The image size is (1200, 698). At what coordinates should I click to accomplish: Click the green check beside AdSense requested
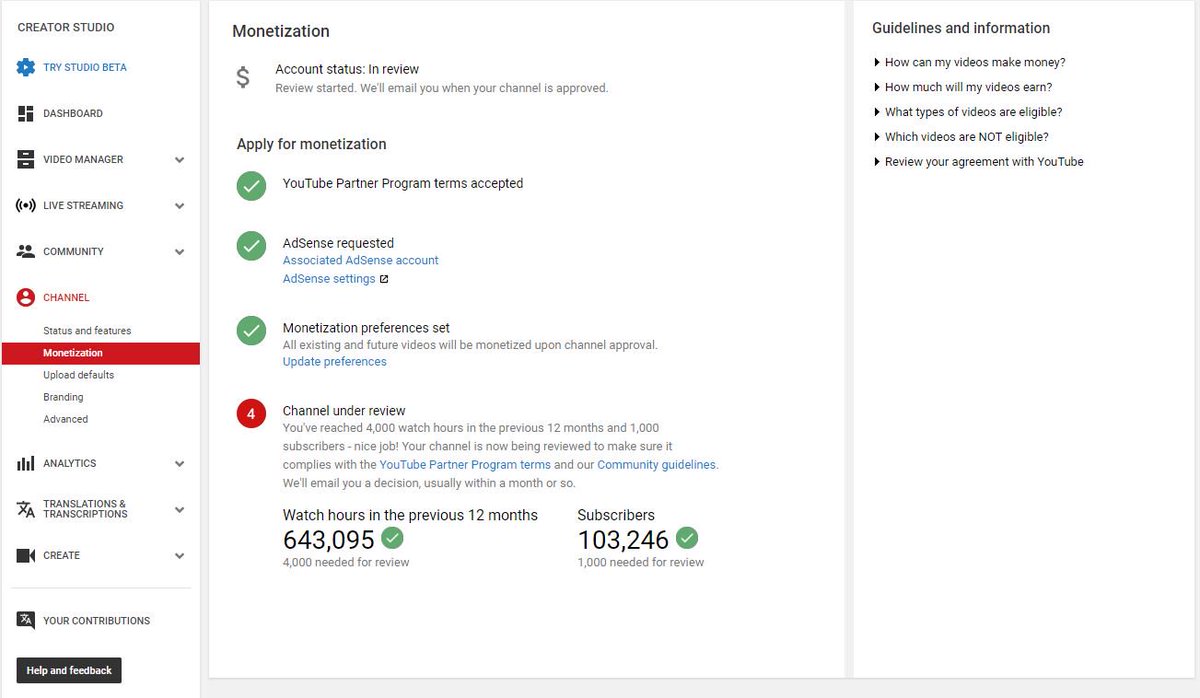[x=251, y=246]
